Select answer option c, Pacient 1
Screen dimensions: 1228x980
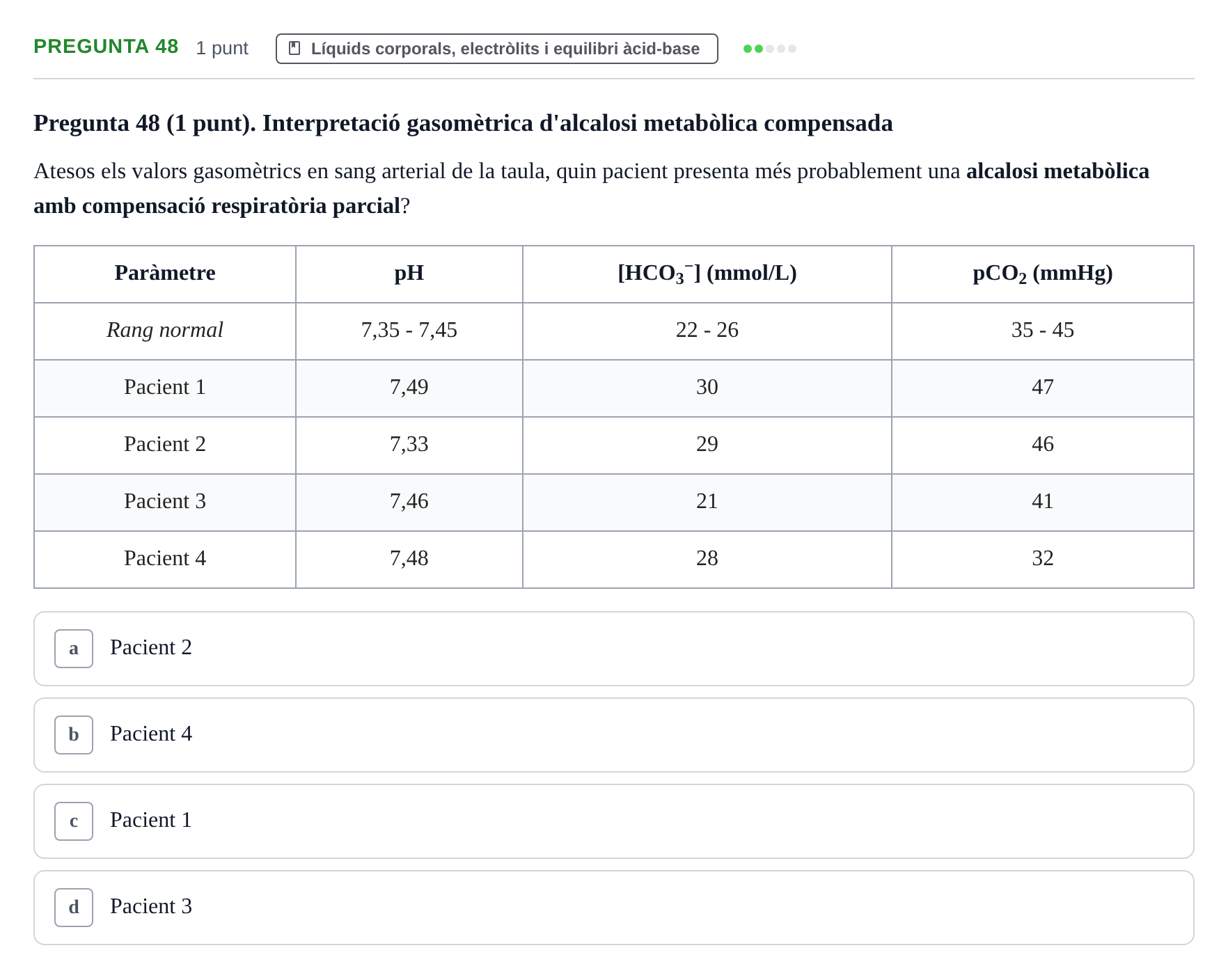click(613, 821)
